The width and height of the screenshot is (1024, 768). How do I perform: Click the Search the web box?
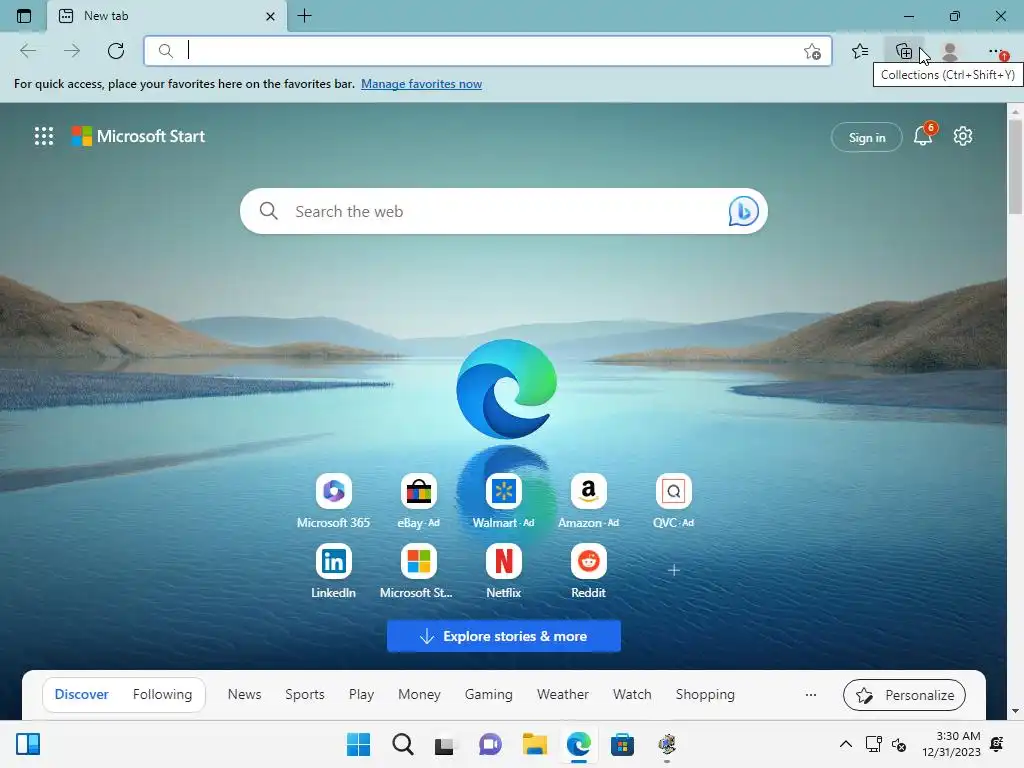tap(503, 211)
